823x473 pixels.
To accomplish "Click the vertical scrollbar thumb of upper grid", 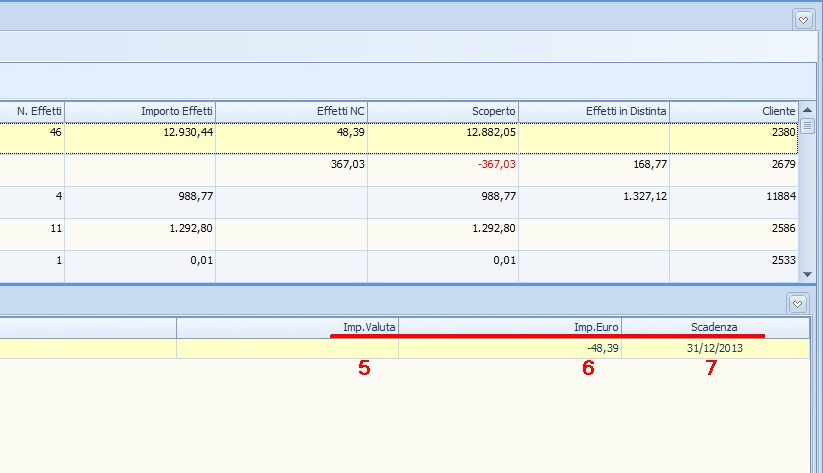I will pyautogui.click(x=807, y=126).
